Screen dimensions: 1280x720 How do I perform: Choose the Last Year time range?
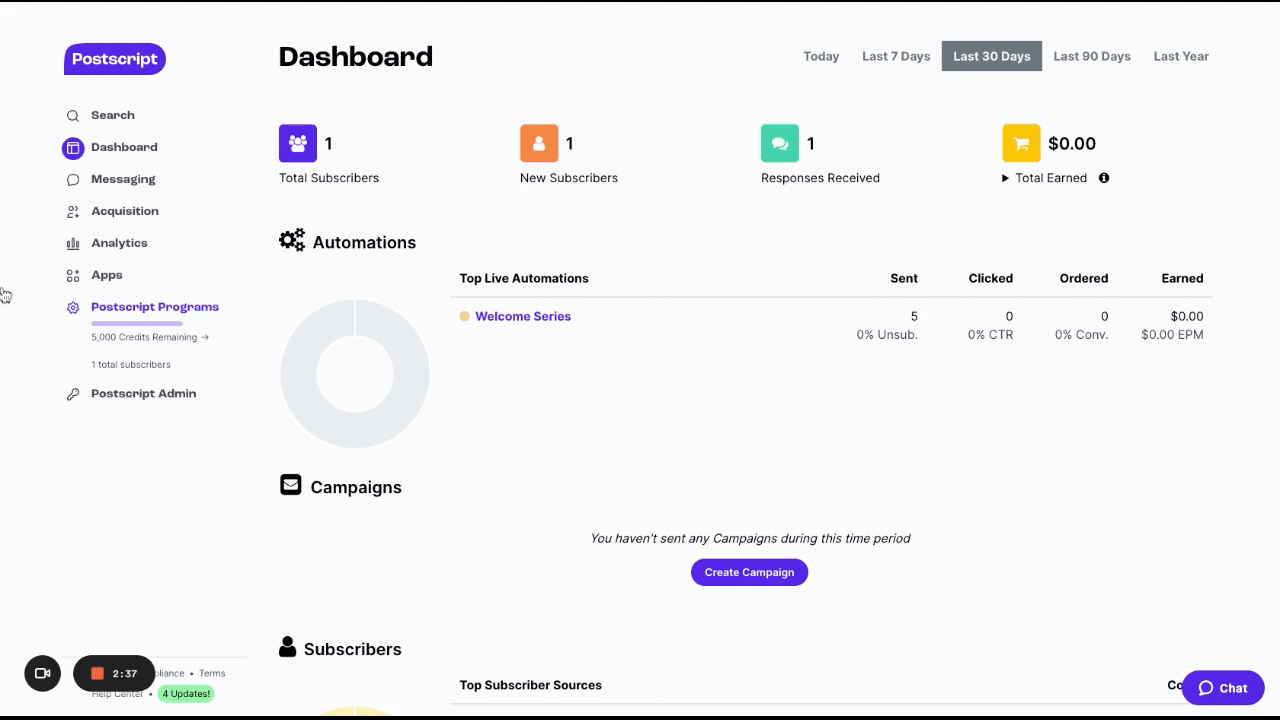1181,56
